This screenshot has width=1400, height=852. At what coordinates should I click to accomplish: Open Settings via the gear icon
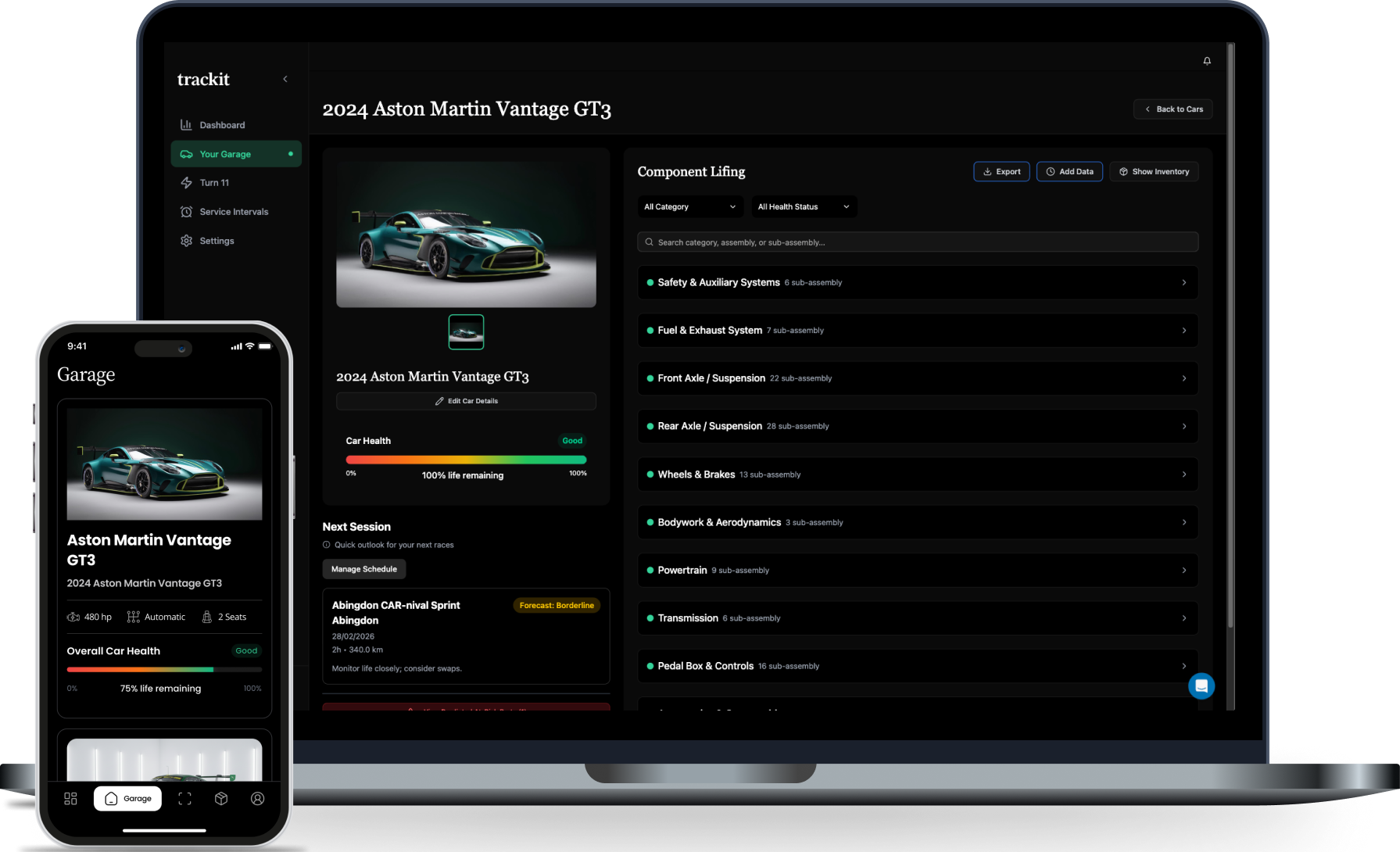pyautogui.click(x=186, y=241)
